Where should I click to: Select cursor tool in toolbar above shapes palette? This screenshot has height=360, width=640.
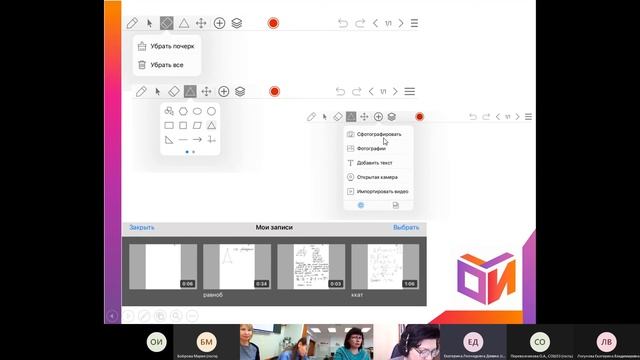click(158, 92)
